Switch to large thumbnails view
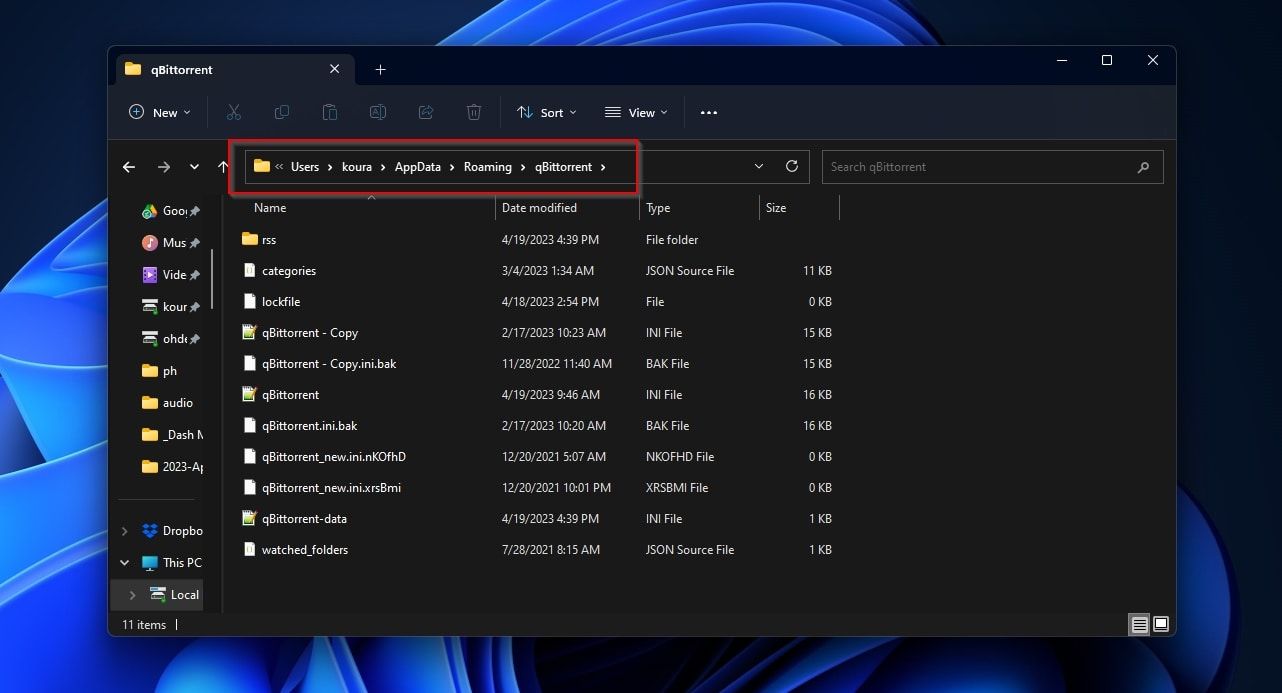The height and width of the screenshot is (693, 1282). (x=1162, y=624)
